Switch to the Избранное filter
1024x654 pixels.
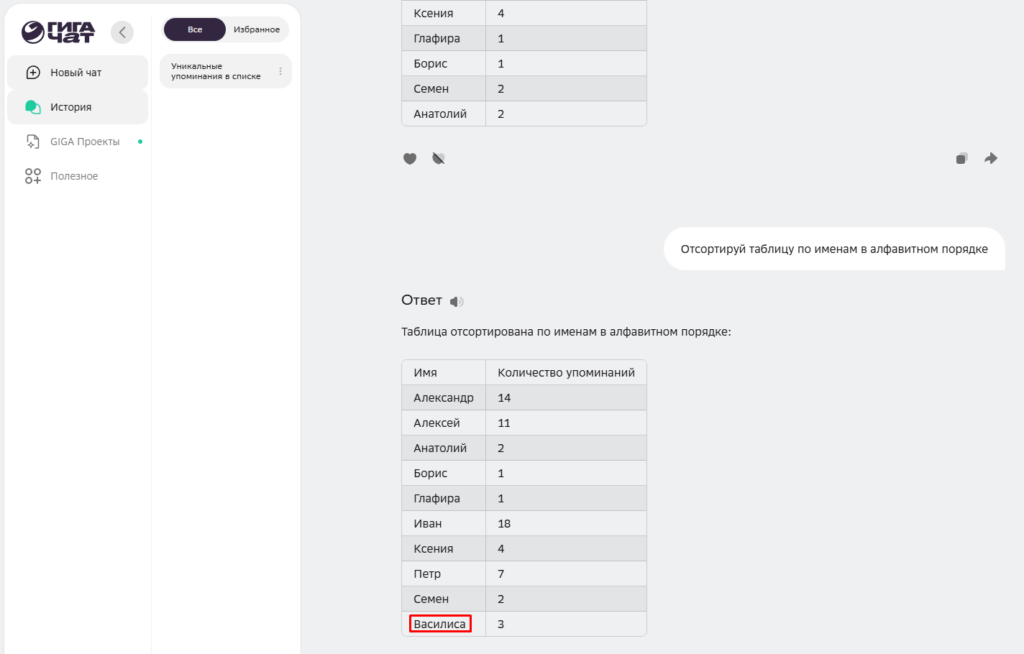pos(256,30)
